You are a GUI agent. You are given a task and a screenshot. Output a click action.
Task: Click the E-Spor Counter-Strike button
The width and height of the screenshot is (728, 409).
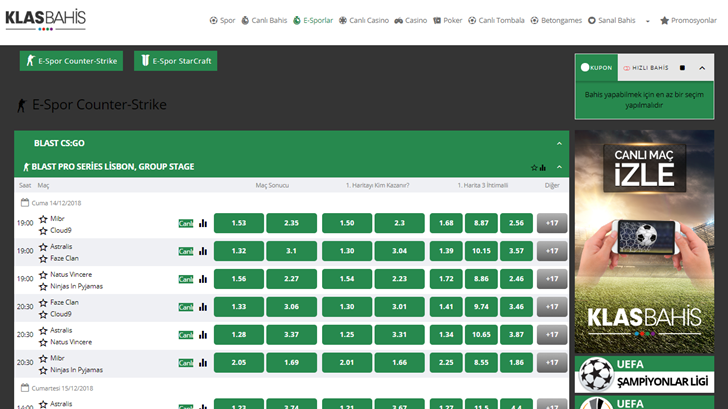(x=71, y=61)
